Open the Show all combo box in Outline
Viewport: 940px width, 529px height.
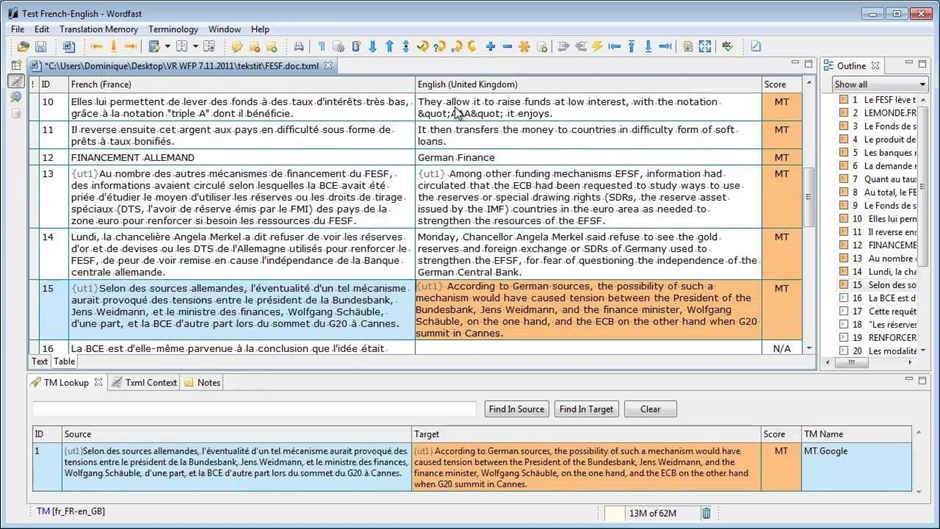click(879, 85)
